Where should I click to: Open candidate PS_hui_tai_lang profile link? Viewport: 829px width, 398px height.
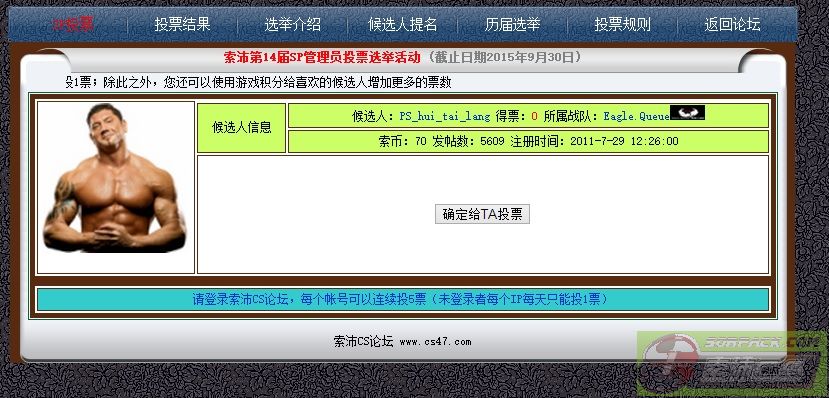pos(445,116)
